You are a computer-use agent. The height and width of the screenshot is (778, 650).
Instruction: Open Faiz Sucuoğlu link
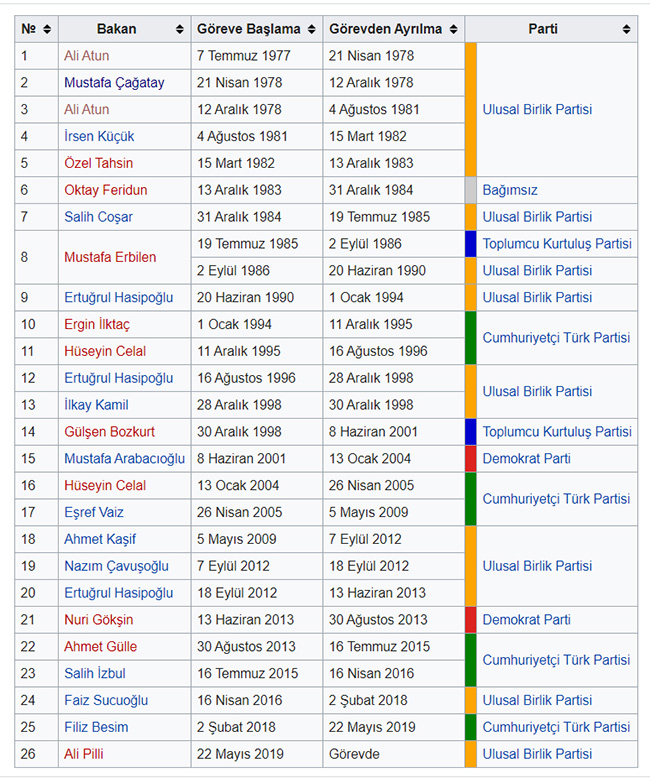tap(106, 700)
